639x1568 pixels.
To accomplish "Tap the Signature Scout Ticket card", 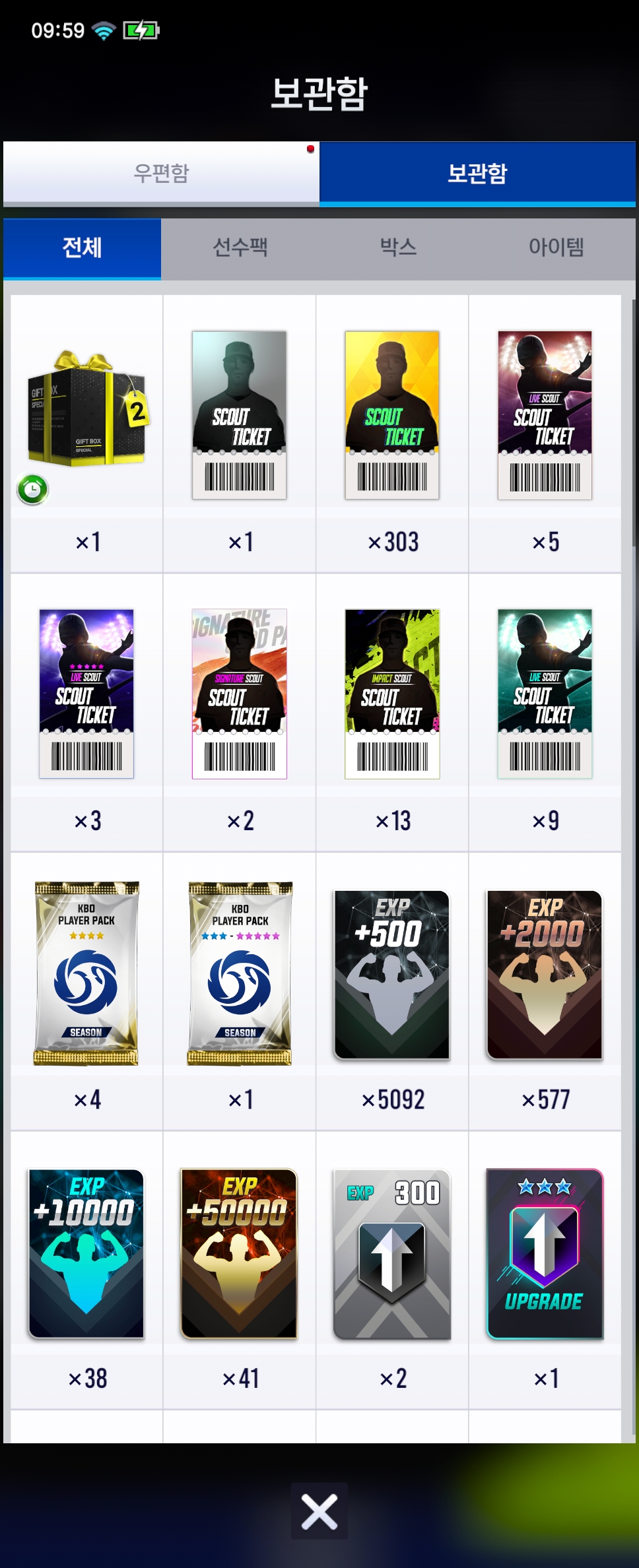I will pos(239,694).
